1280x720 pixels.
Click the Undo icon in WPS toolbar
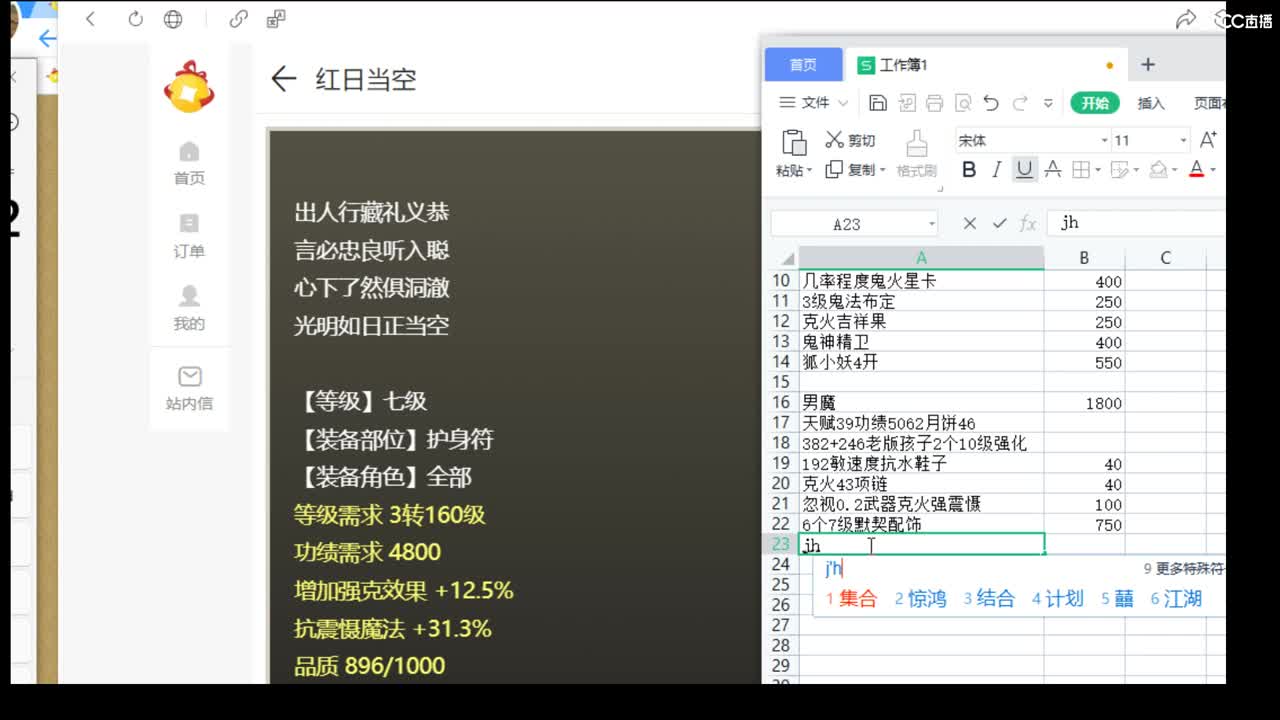[x=990, y=102]
